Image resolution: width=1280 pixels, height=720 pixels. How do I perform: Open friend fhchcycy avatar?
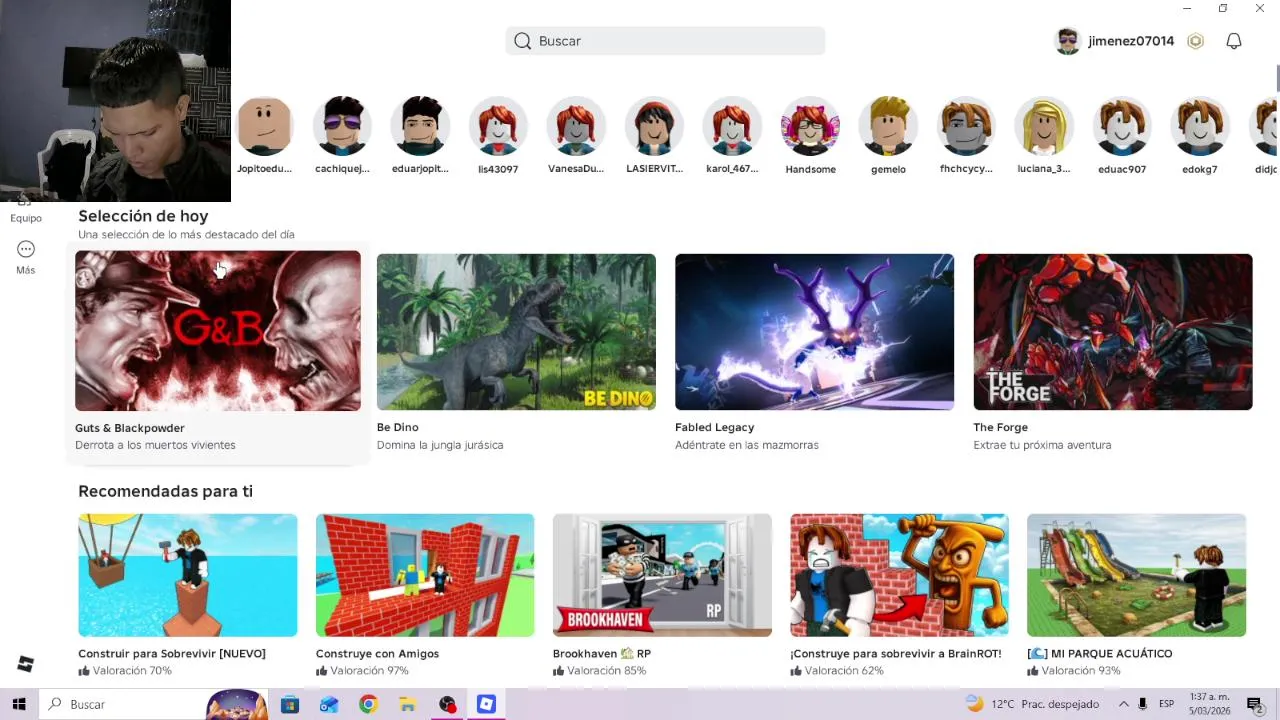(966, 126)
